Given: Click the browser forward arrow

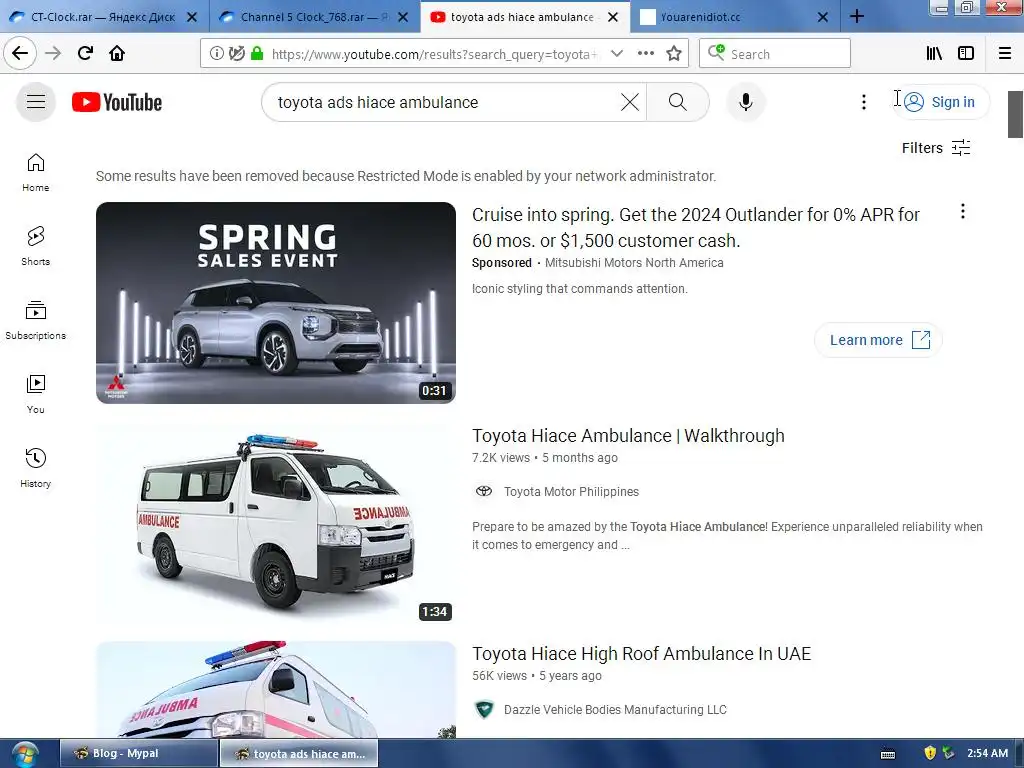Looking at the screenshot, I should point(53,53).
